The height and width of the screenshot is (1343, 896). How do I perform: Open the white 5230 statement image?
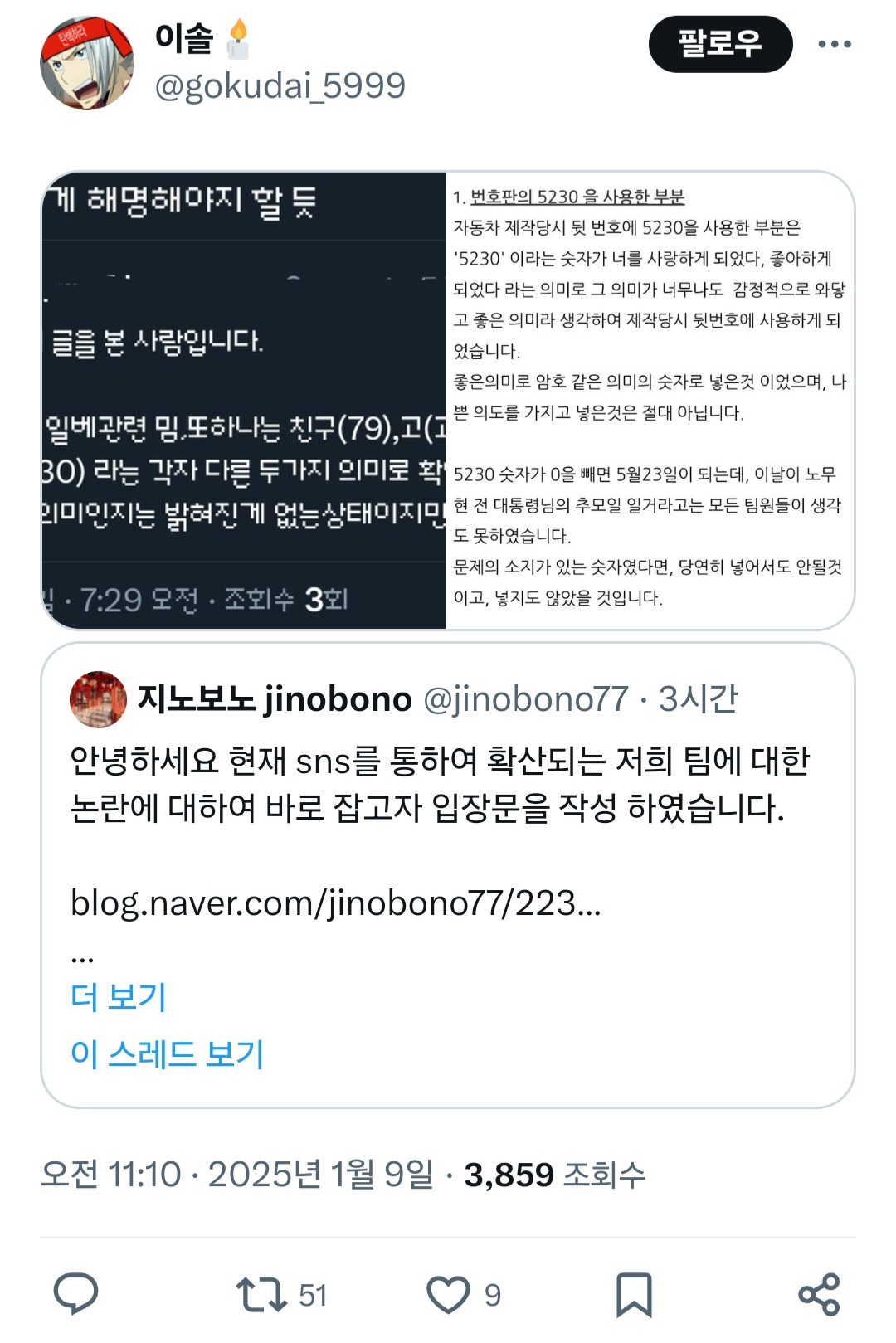coord(650,401)
